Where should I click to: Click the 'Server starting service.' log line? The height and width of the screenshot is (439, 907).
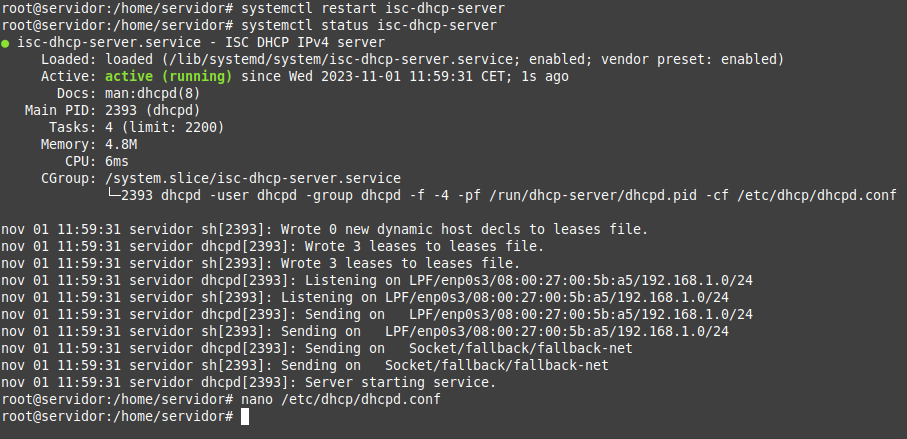coord(249,382)
